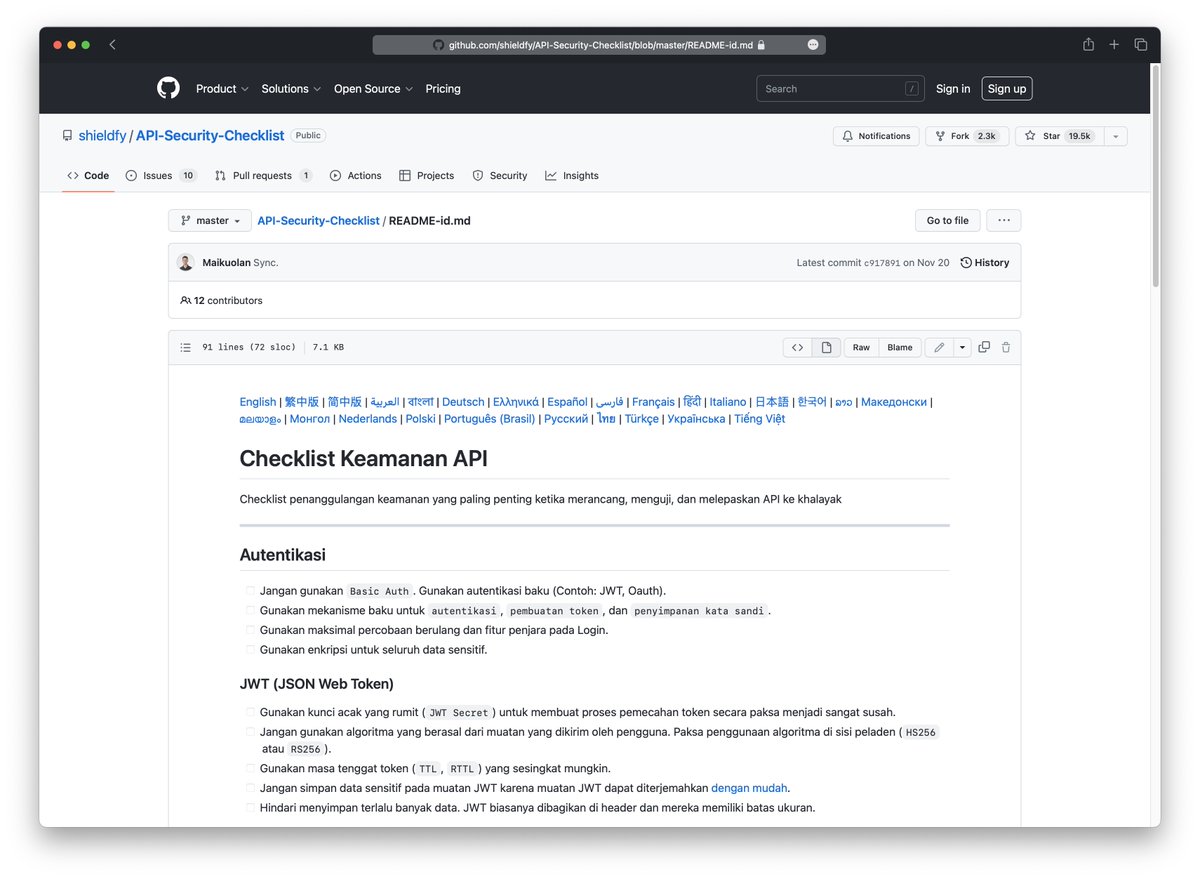
Task: Open Maikuolan's avatar image
Action: [x=185, y=262]
